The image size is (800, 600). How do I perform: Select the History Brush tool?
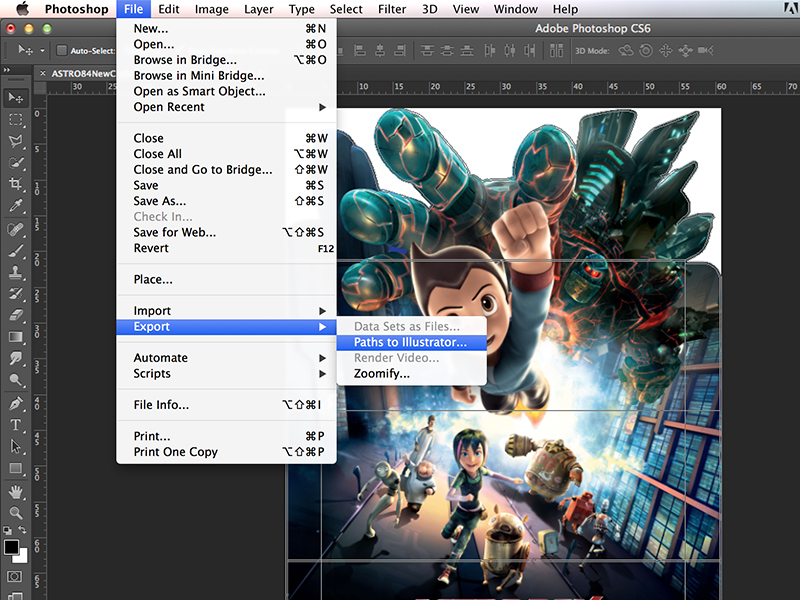pos(16,293)
